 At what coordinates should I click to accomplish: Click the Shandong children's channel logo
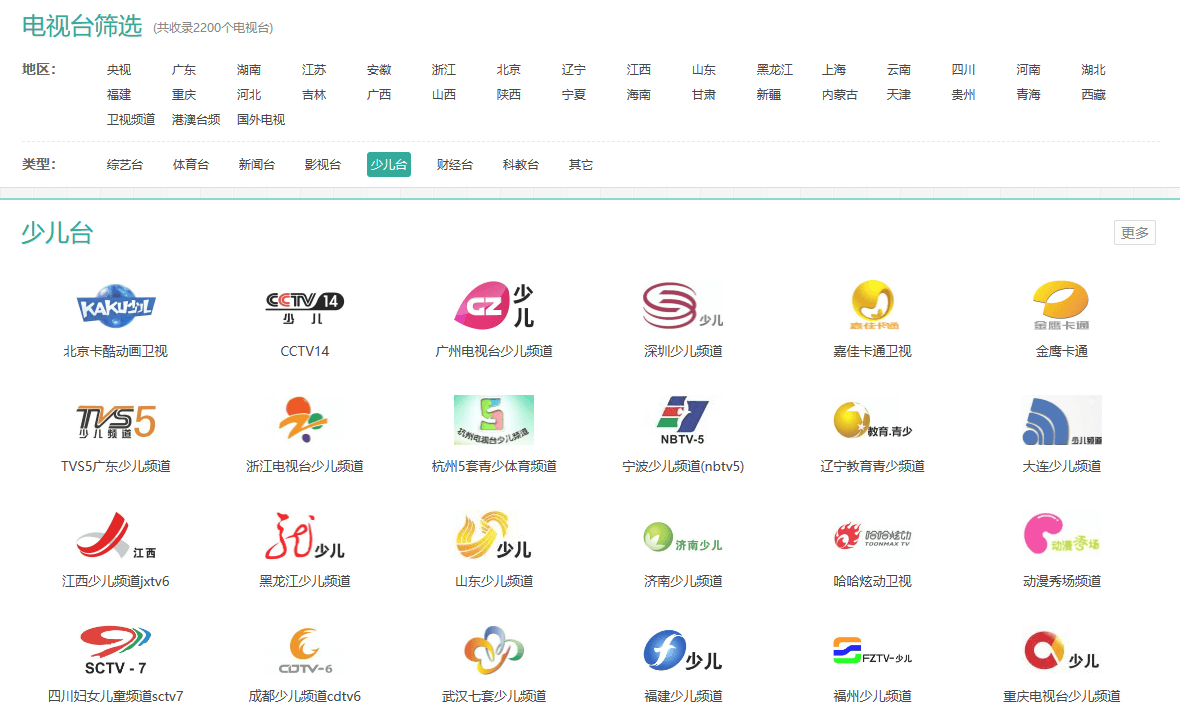pyautogui.click(x=494, y=536)
